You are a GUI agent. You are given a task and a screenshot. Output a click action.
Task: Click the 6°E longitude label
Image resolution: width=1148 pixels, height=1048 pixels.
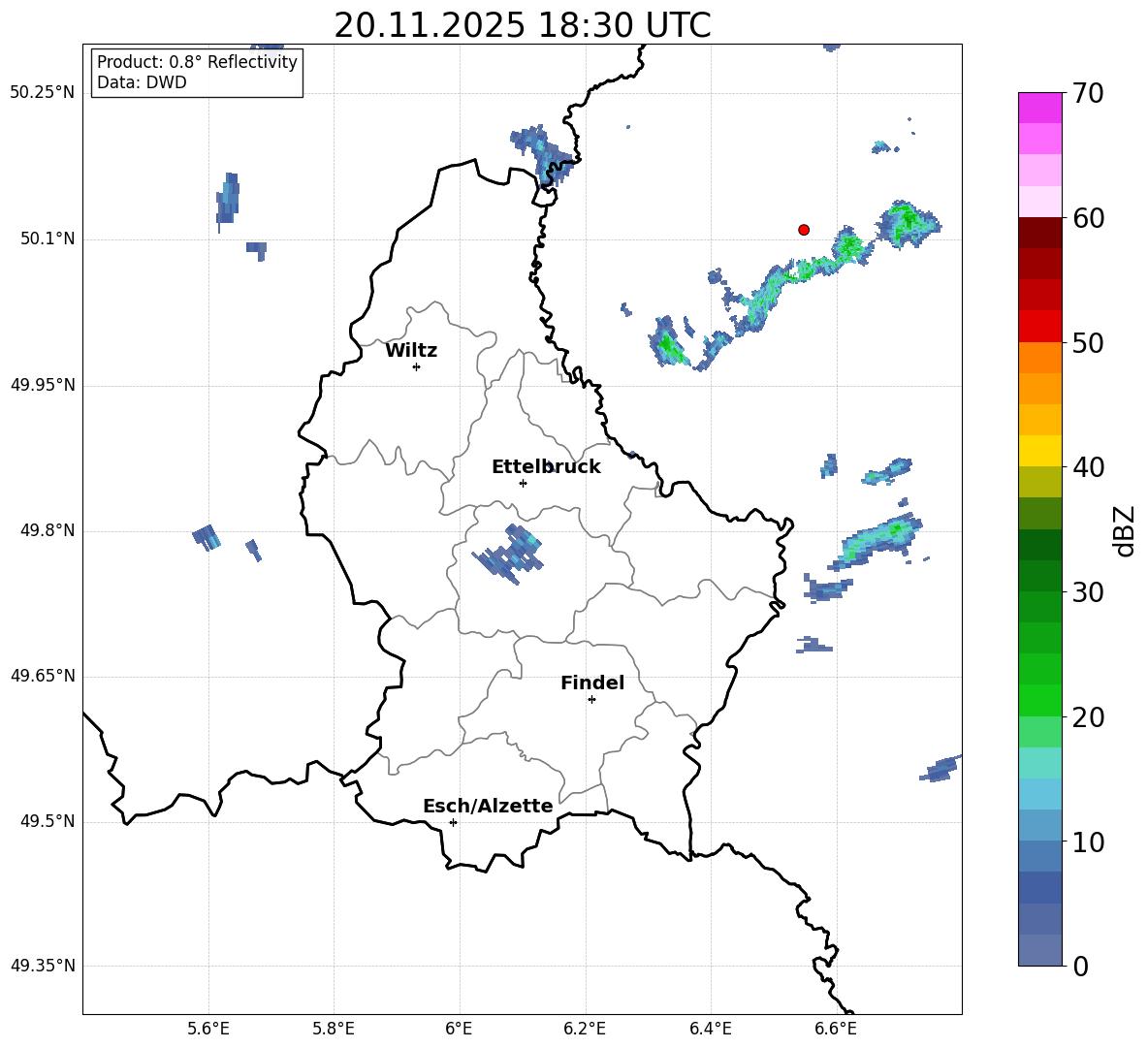[x=459, y=1029]
